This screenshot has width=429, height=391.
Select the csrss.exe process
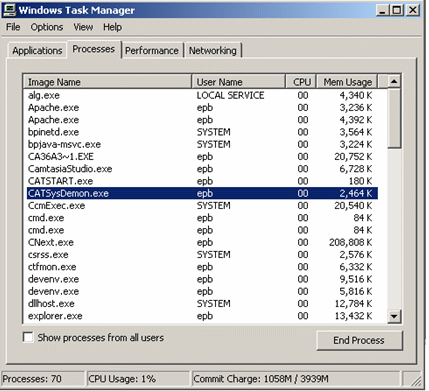click(x=202, y=255)
